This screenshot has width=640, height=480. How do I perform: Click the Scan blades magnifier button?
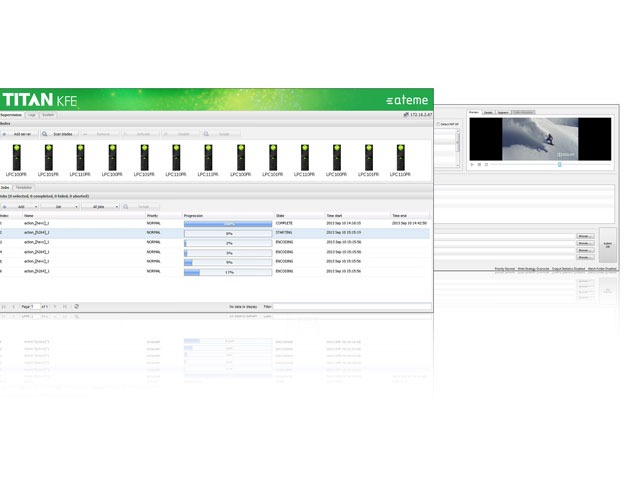pos(59,134)
